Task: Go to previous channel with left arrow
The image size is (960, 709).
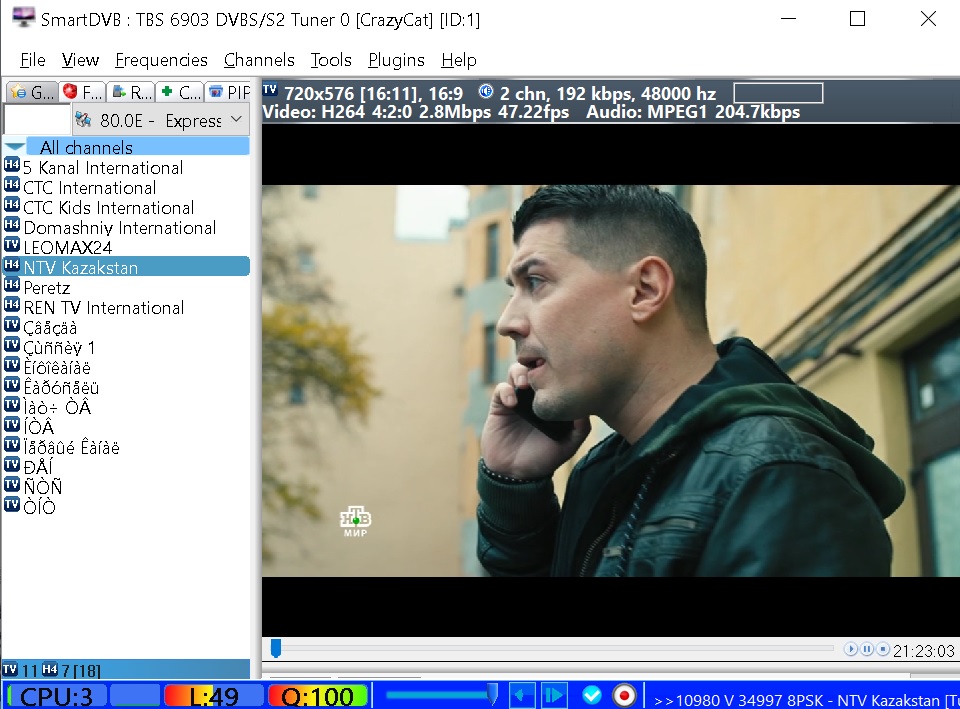Action: (522, 696)
